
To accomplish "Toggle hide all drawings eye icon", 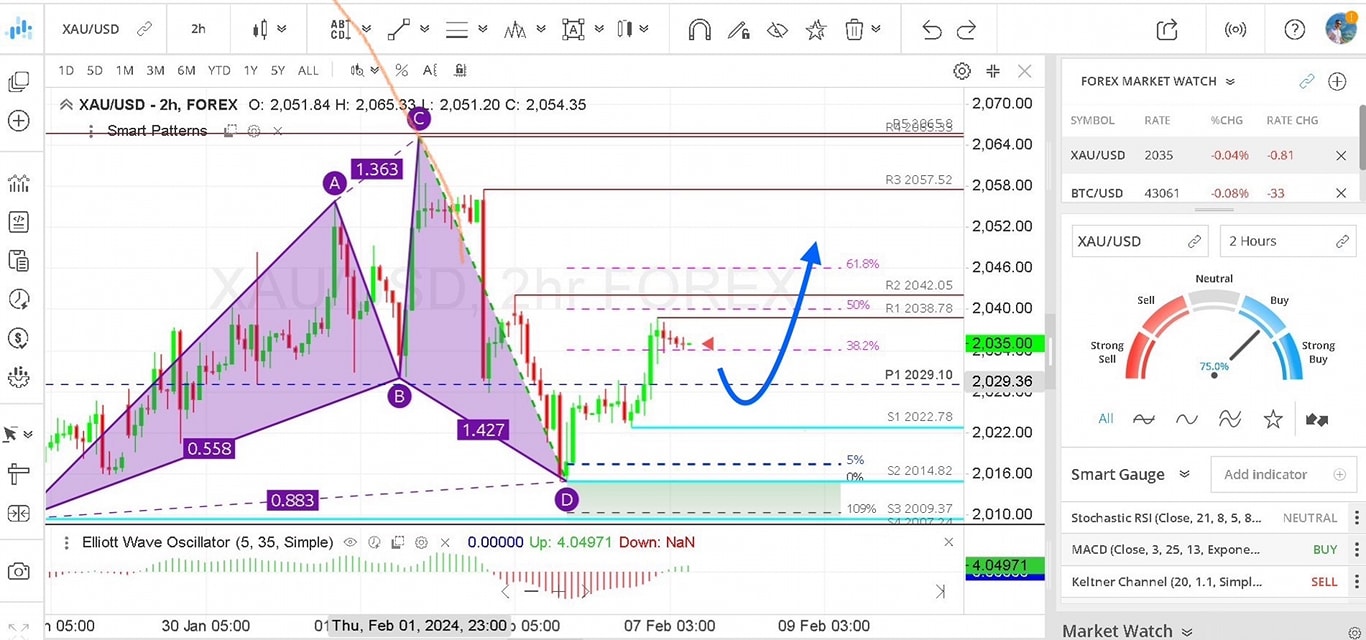I will click(x=777, y=30).
